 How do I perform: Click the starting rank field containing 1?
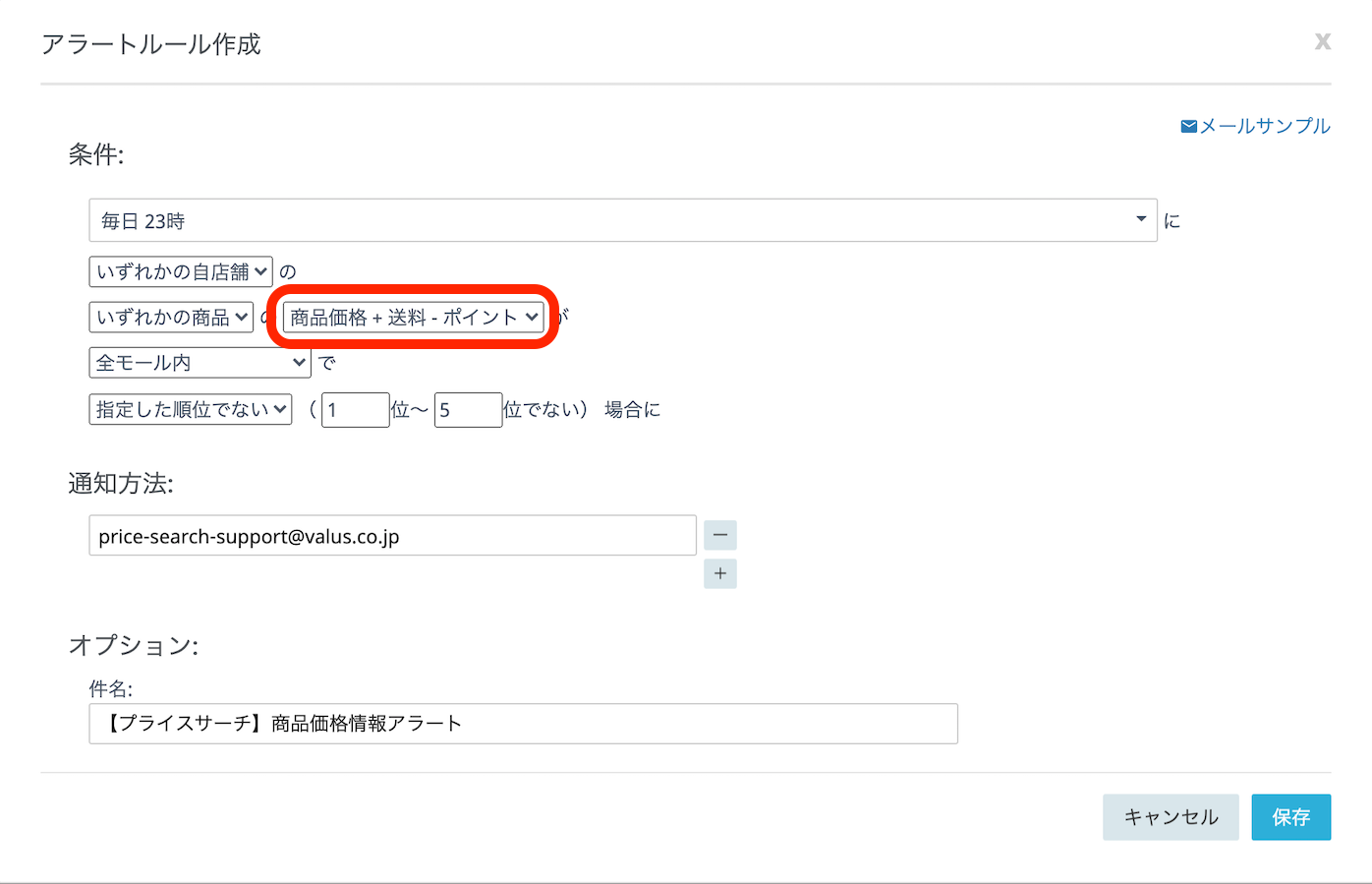tap(355, 410)
